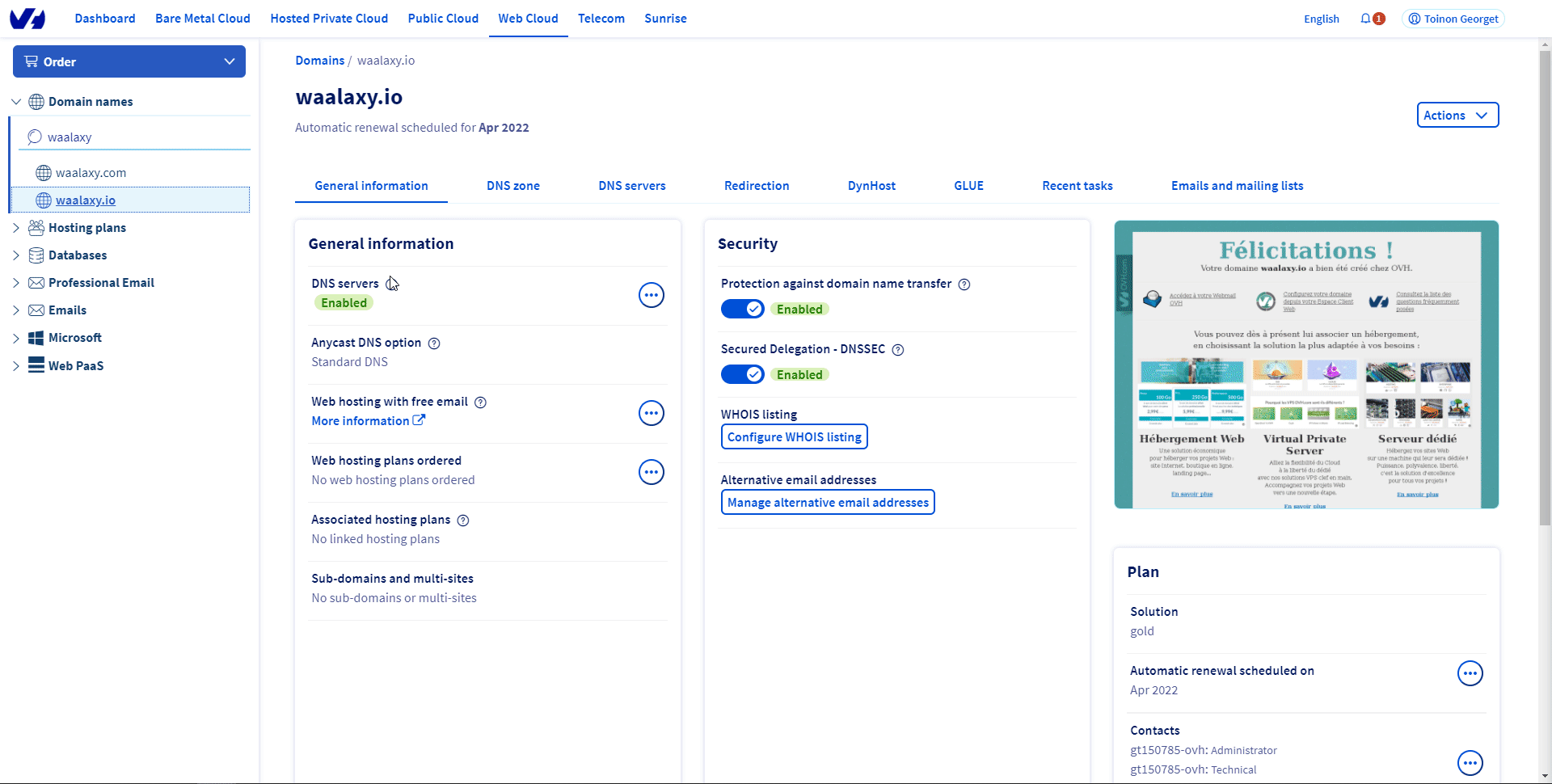
Task: Toggle the Secured Delegation DNSSEC switch
Action: (x=742, y=374)
